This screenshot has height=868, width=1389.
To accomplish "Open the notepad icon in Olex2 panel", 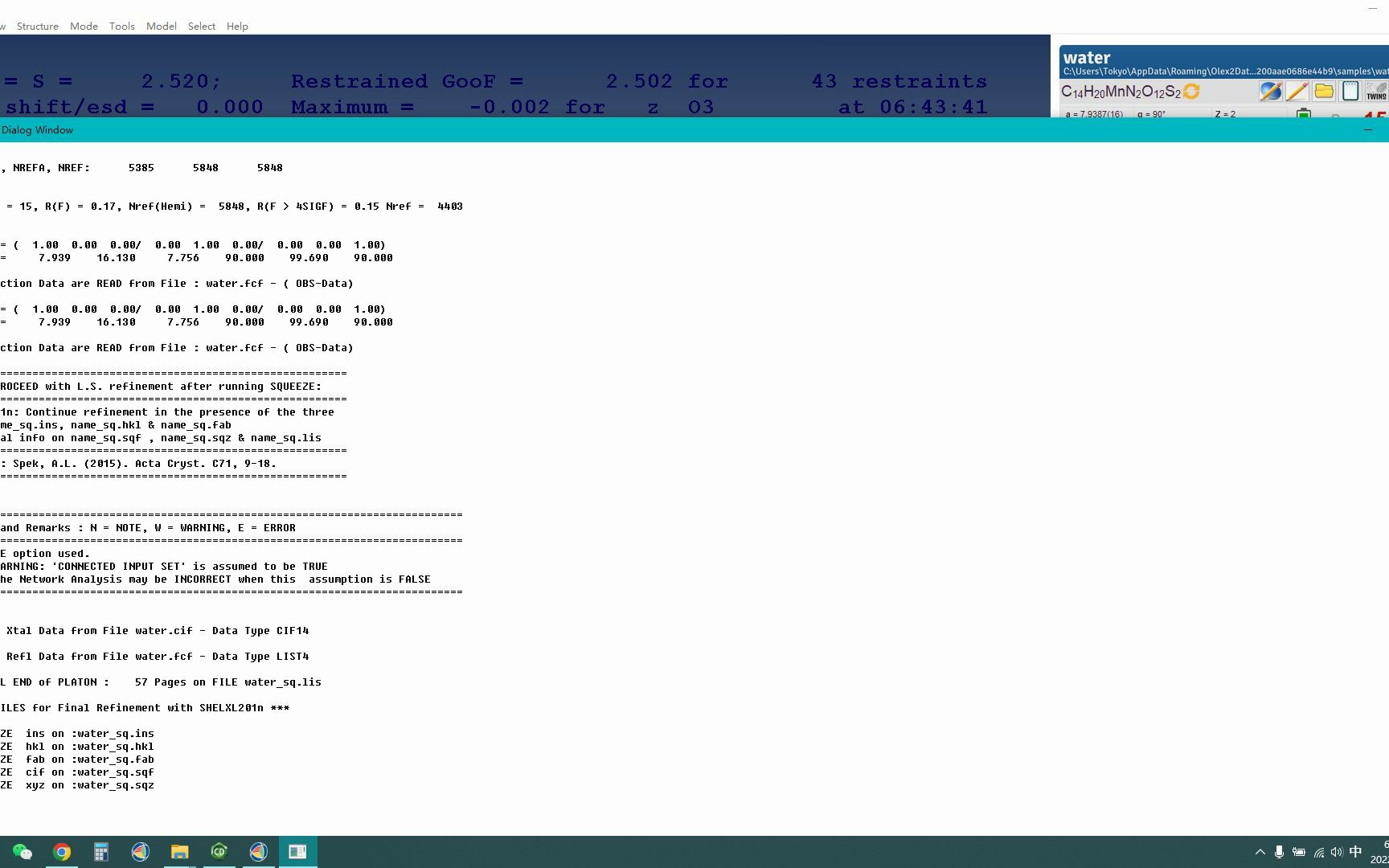I will (1350, 91).
